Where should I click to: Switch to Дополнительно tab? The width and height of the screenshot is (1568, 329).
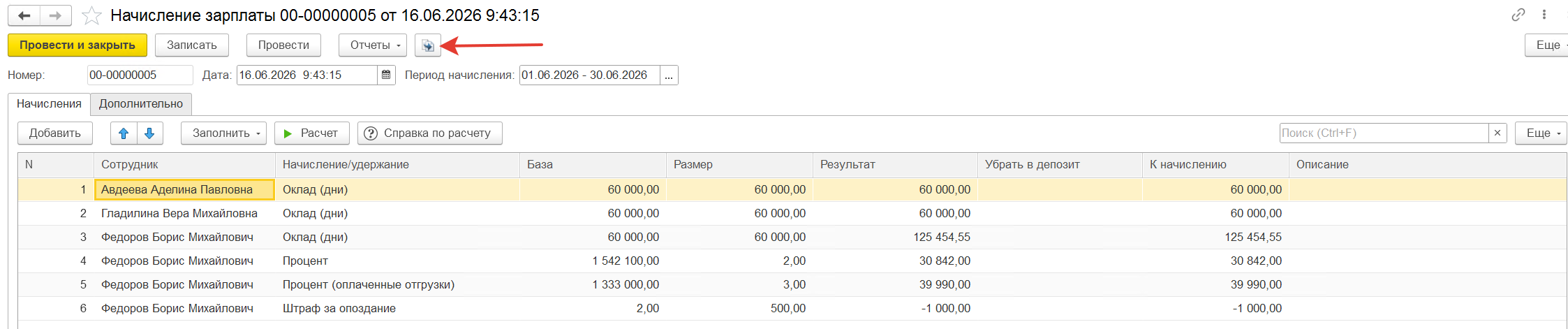pos(141,104)
